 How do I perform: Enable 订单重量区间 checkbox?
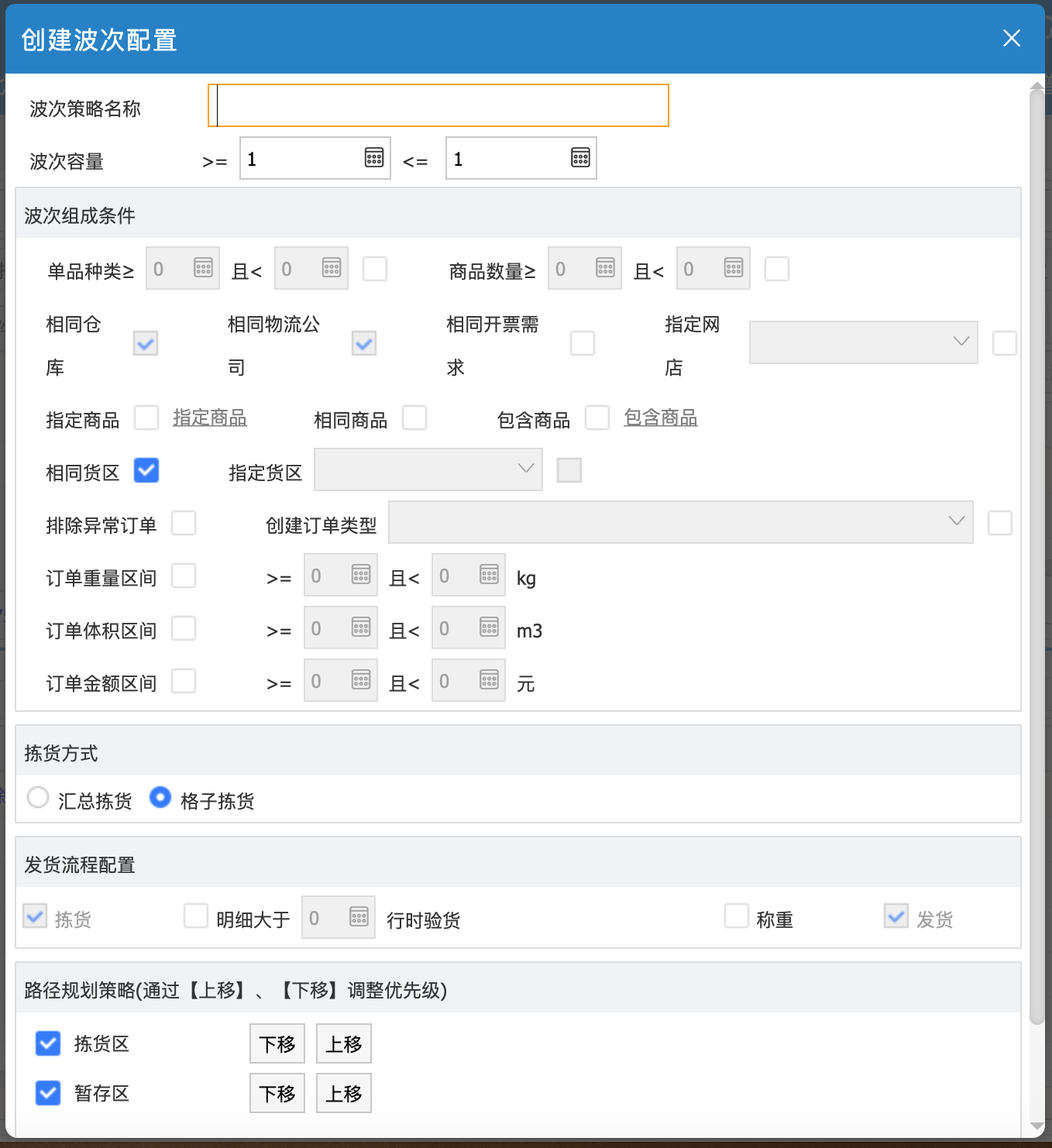click(184, 576)
